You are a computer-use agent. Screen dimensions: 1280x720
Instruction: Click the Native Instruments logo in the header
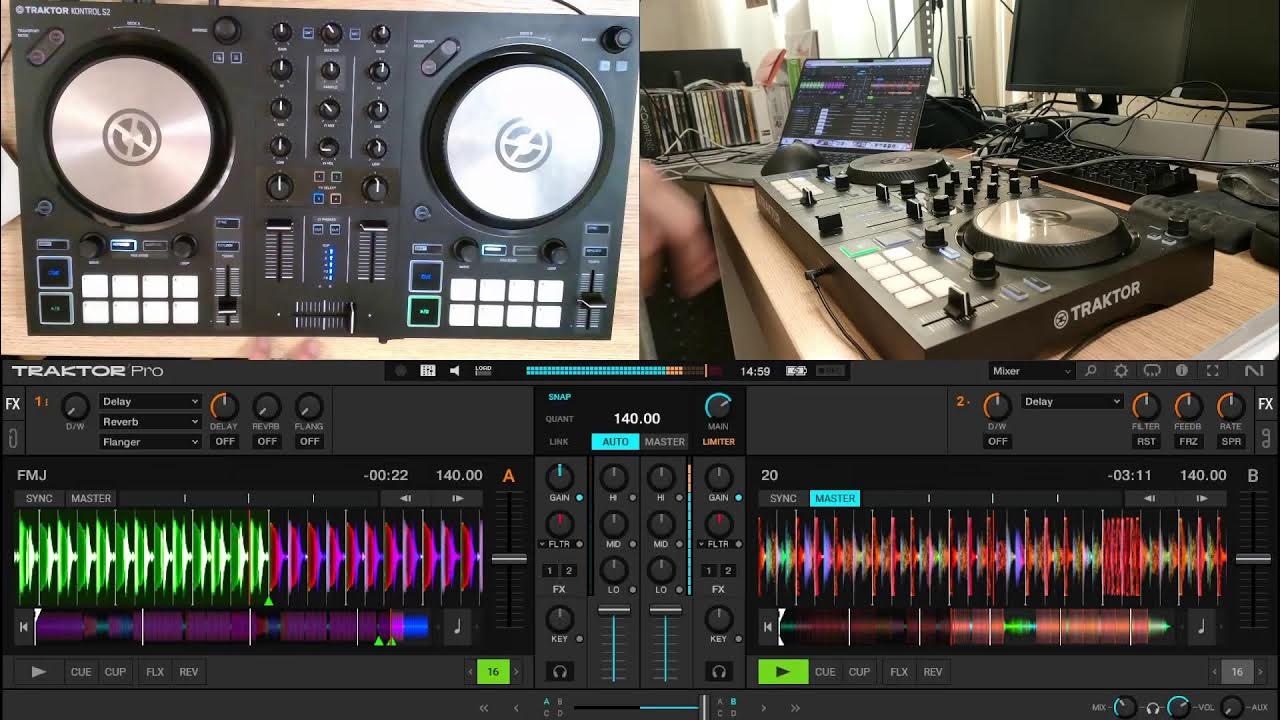(1254, 371)
